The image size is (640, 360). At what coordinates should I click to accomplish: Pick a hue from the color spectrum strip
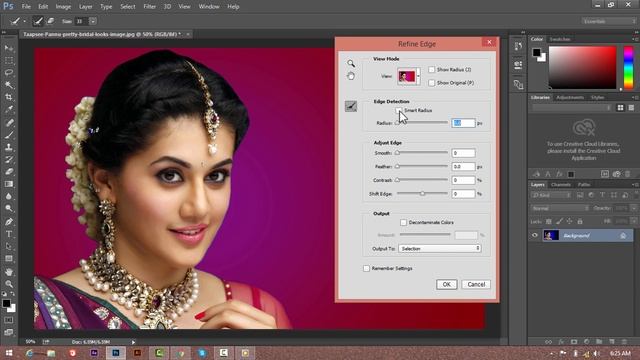pyautogui.click(x=629, y=67)
